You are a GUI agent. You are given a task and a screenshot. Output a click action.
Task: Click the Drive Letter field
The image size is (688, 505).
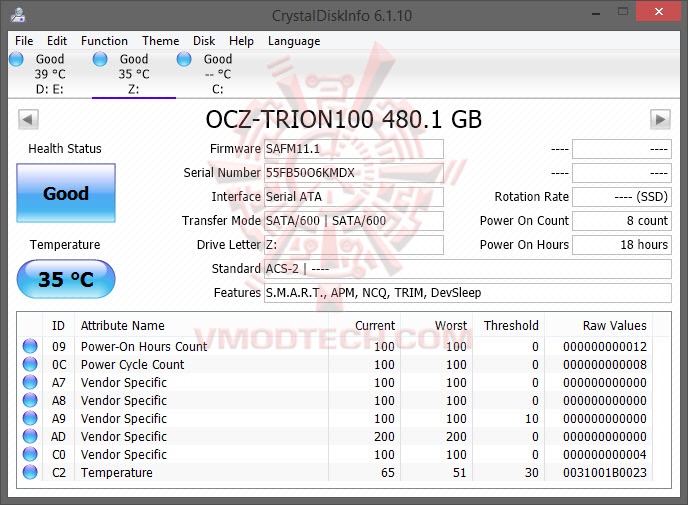354,244
